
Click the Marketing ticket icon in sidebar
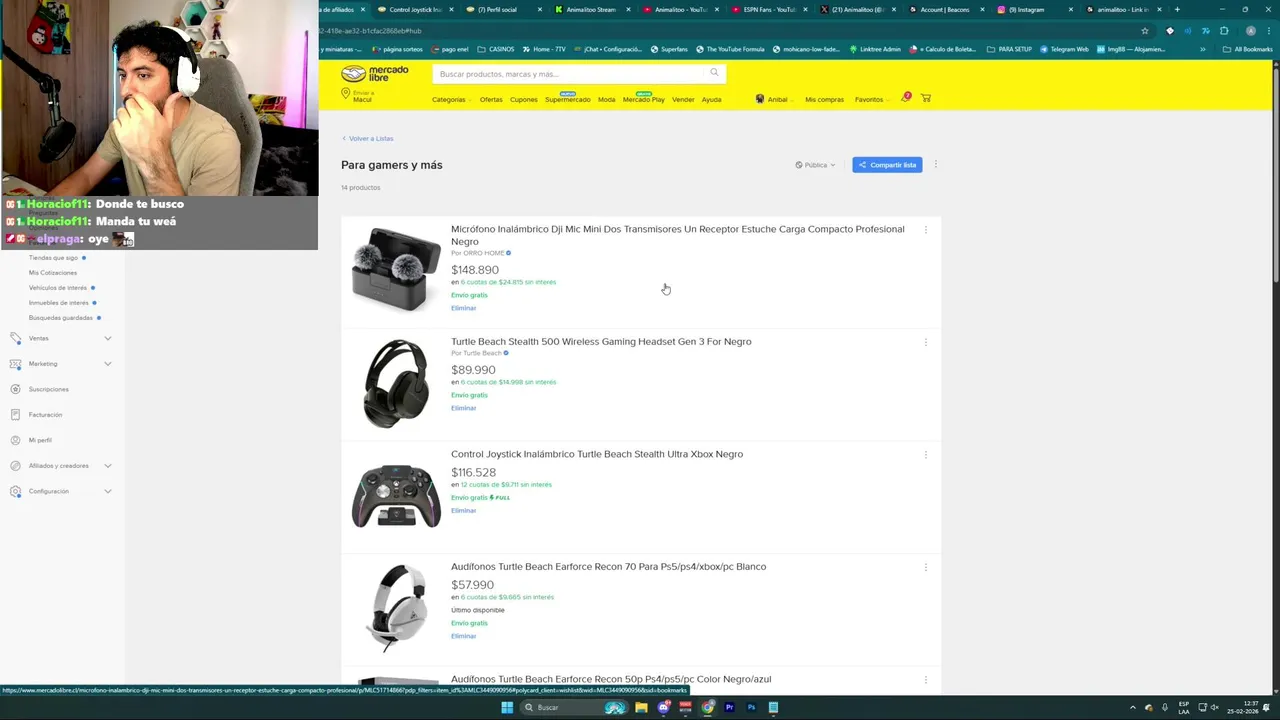click(x=15, y=363)
